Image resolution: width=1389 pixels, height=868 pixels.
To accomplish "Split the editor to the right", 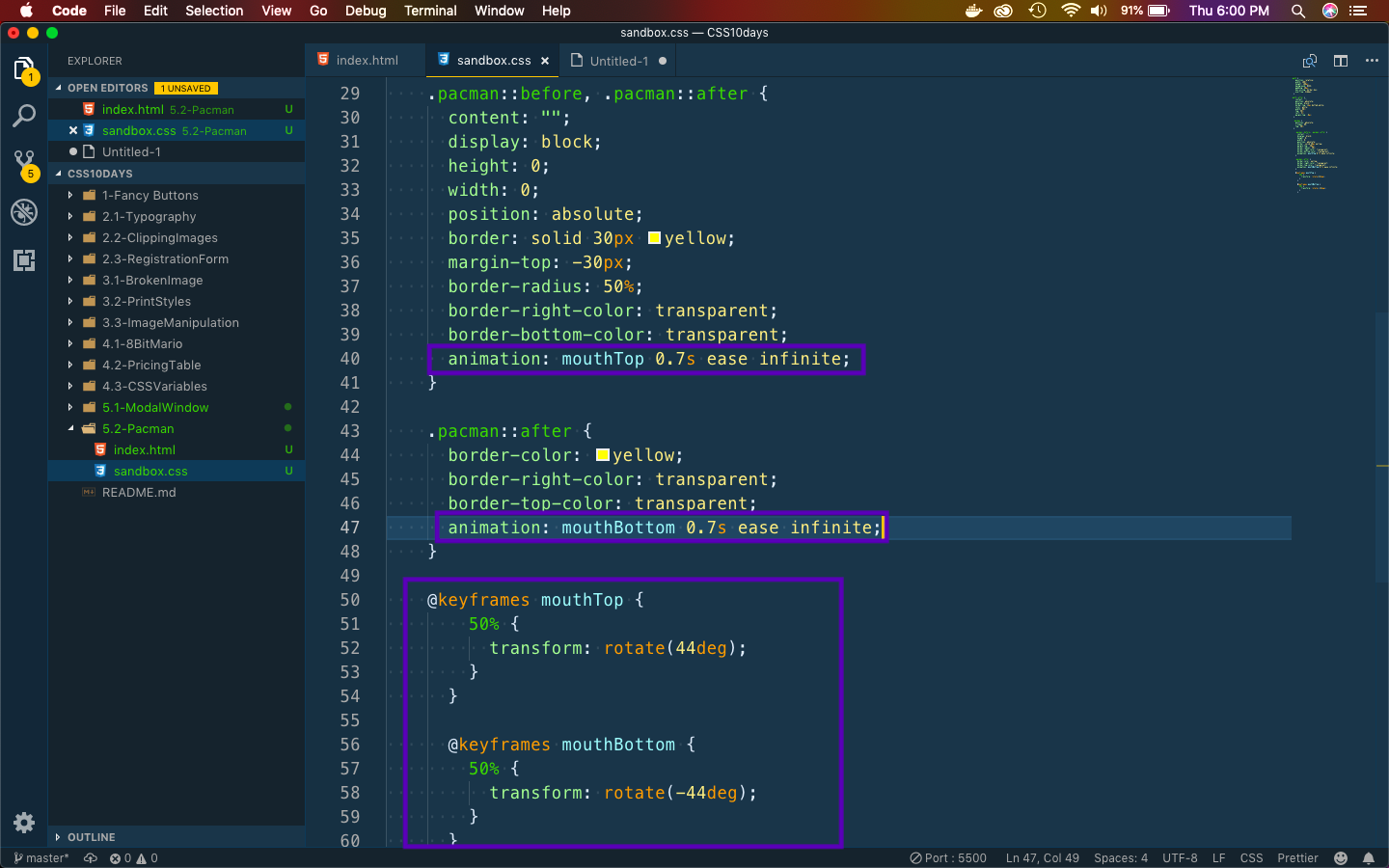I will coord(1341,61).
